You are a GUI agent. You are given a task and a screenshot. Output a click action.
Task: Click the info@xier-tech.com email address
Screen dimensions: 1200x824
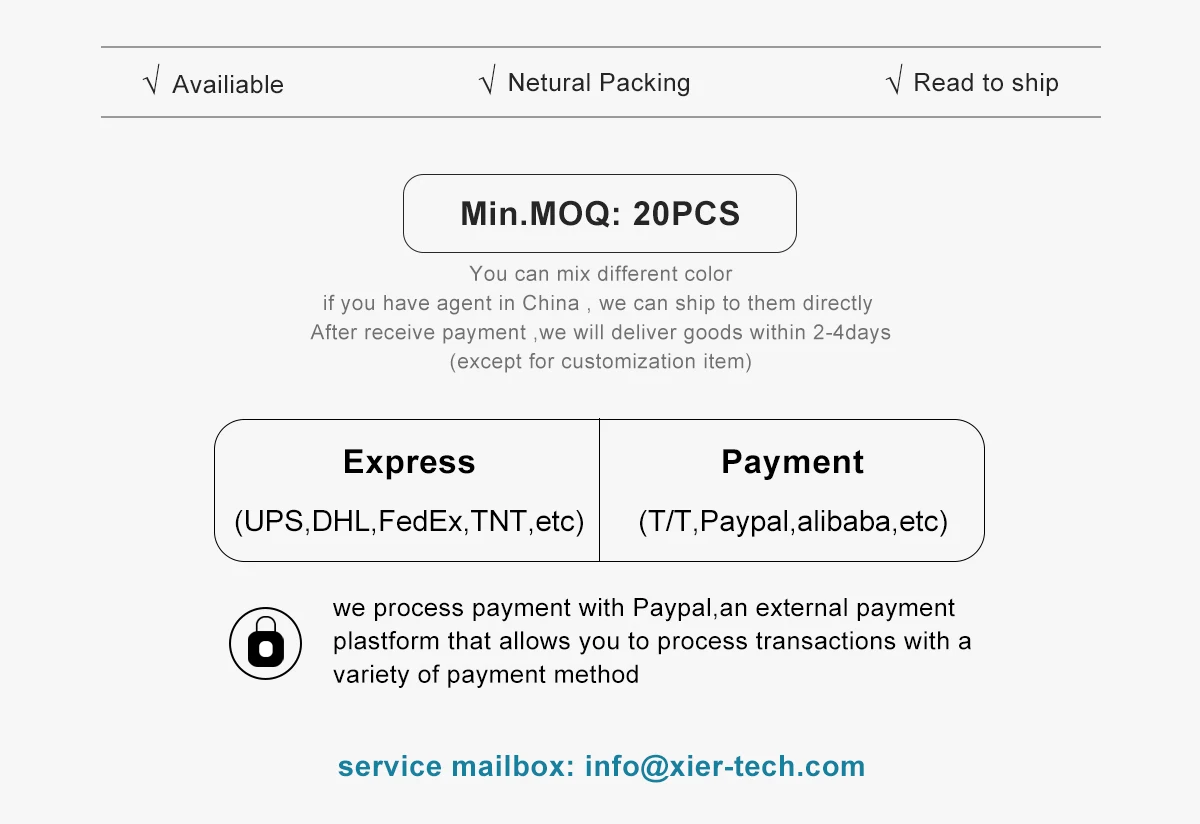pyautogui.click(x=725, y=766)
